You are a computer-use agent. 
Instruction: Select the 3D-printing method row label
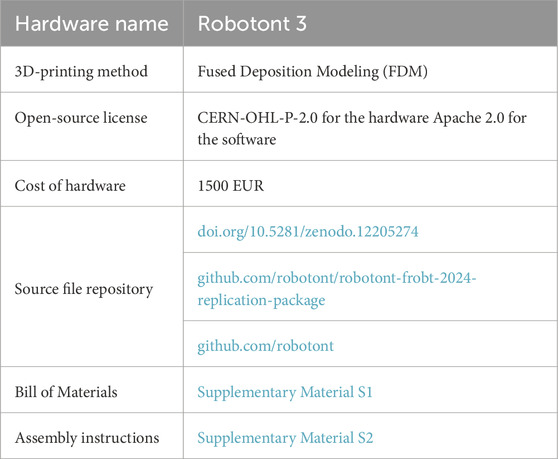(x=81, y=72)
